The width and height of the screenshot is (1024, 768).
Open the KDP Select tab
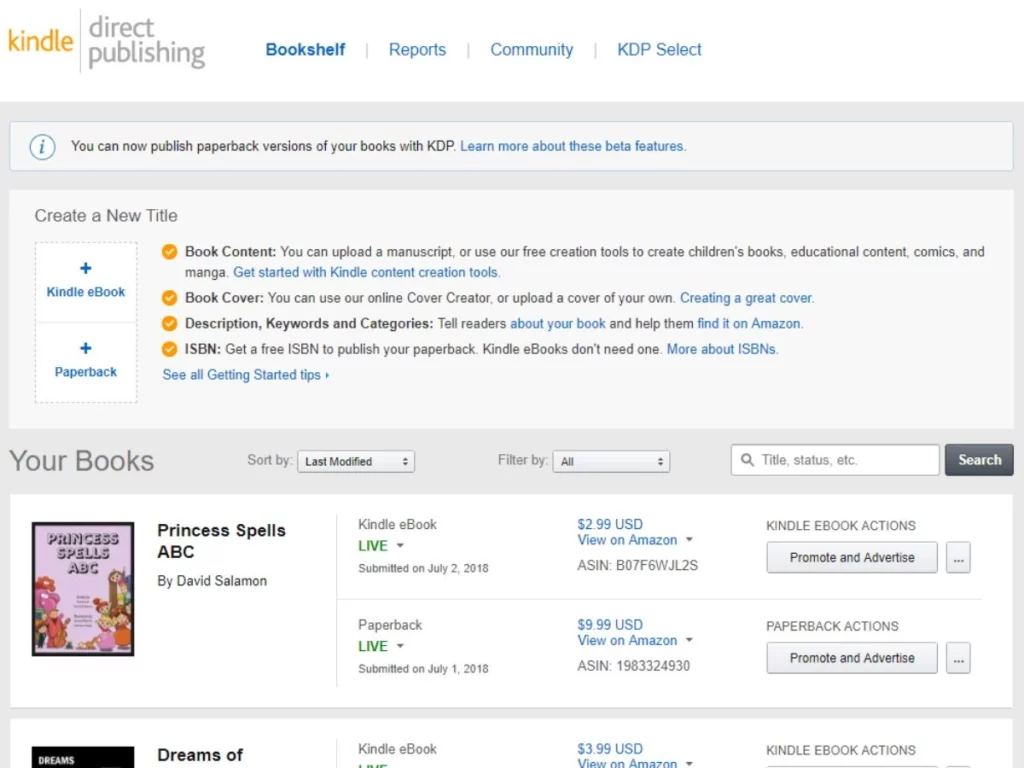coord(659,50)
